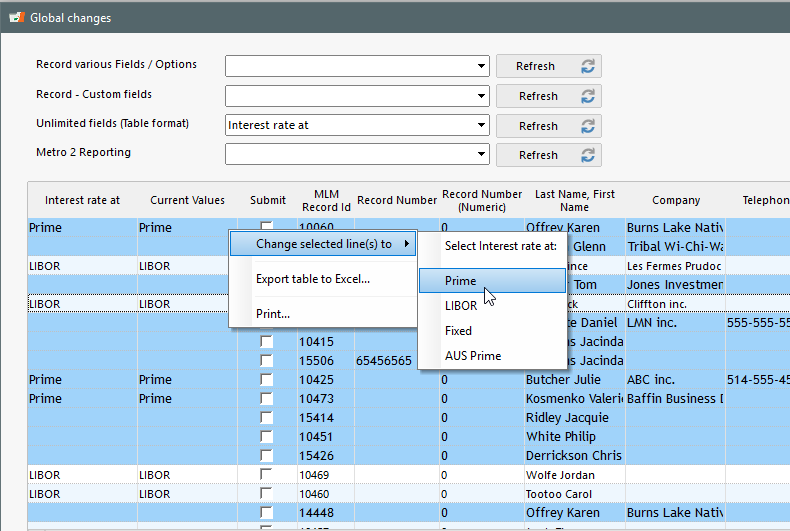The height and width of the screenshot is (531, 790).
Task: Enable Submit checkbox for Wolfe Jordan row
Action: click(266, 475)
